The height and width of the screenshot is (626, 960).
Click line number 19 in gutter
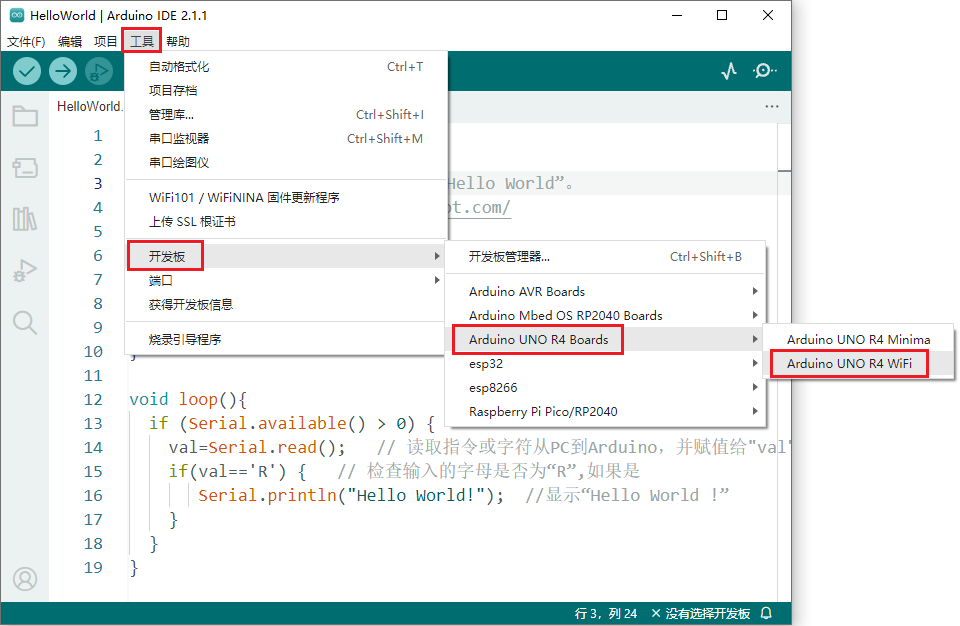pos(93,567)
